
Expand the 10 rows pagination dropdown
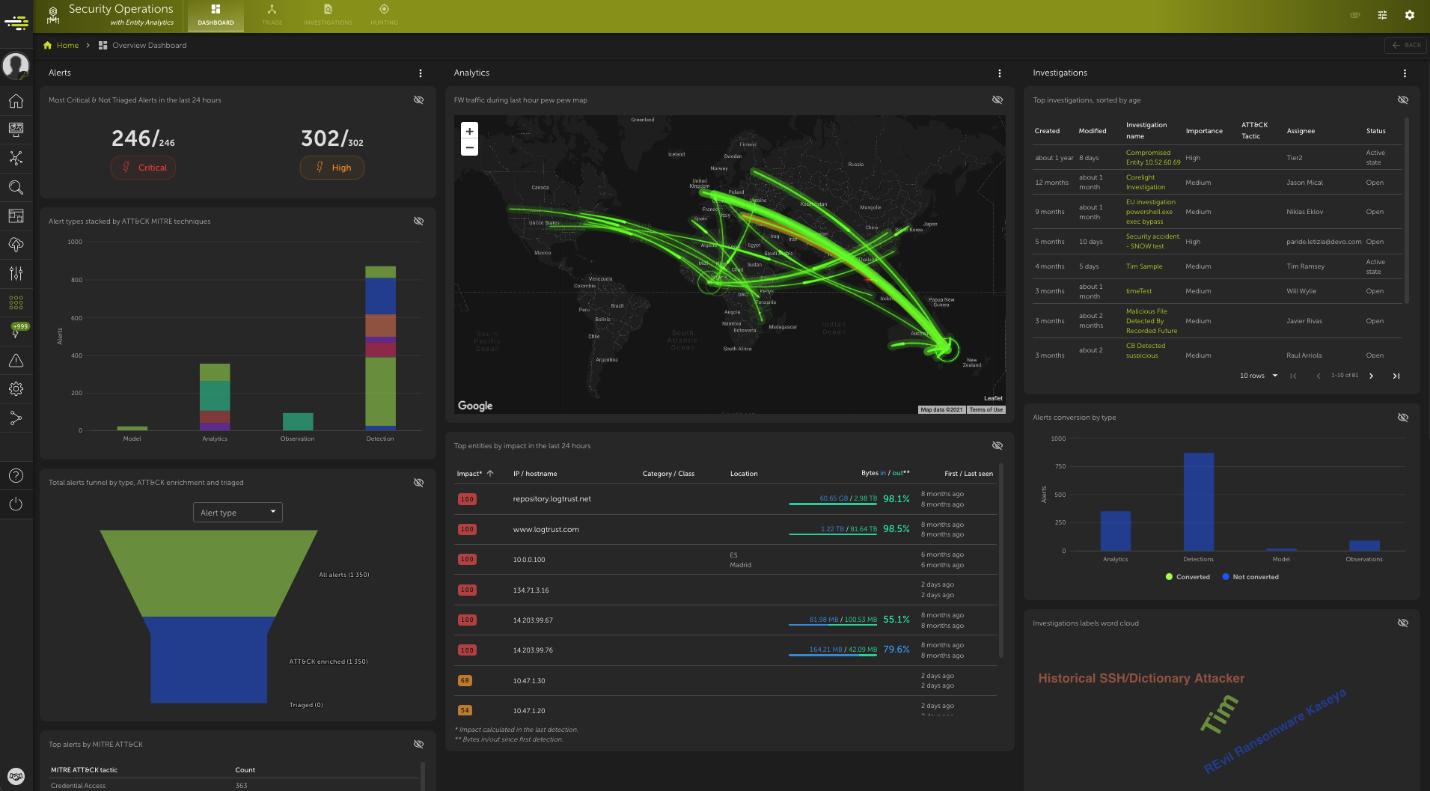1259,376
